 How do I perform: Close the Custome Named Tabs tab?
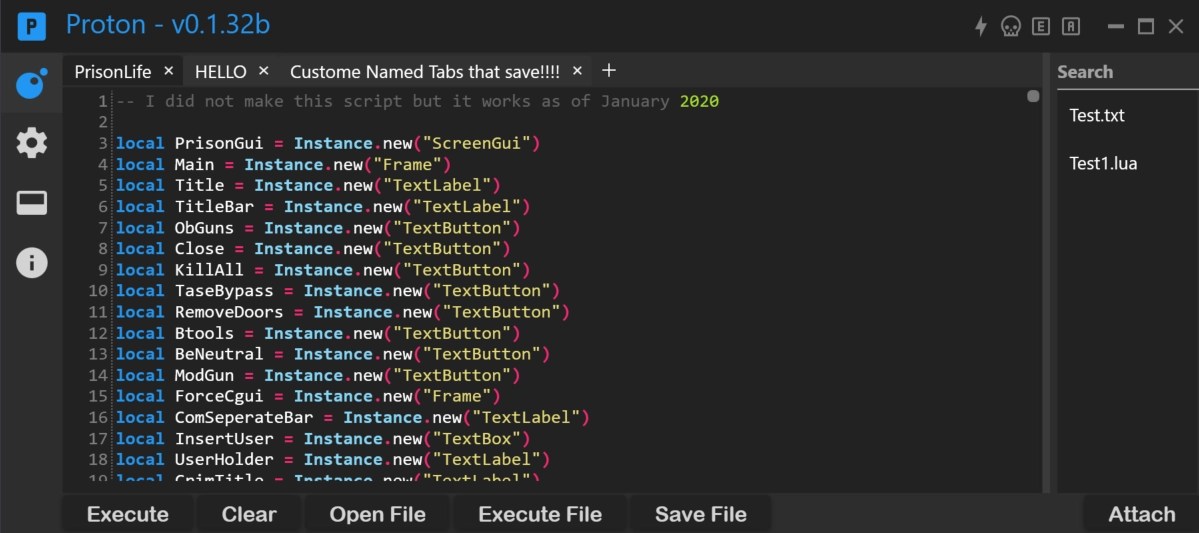coord(577,70)
